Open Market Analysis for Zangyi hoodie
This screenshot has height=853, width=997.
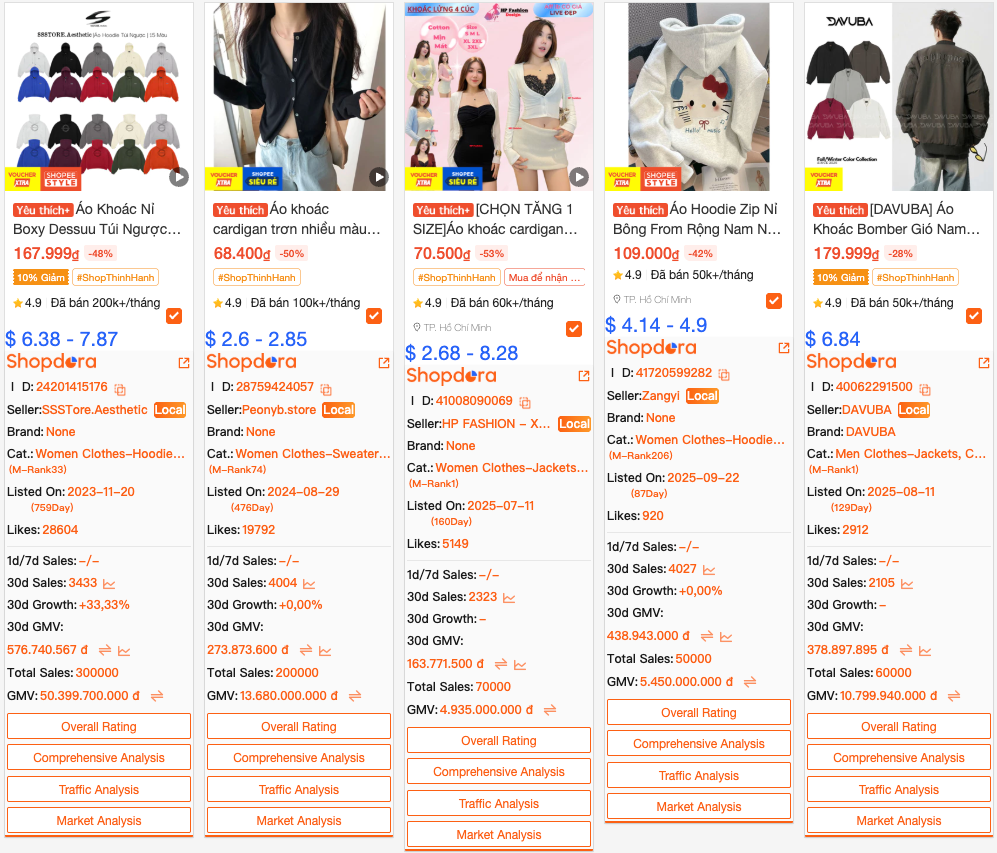click(699, 807)
